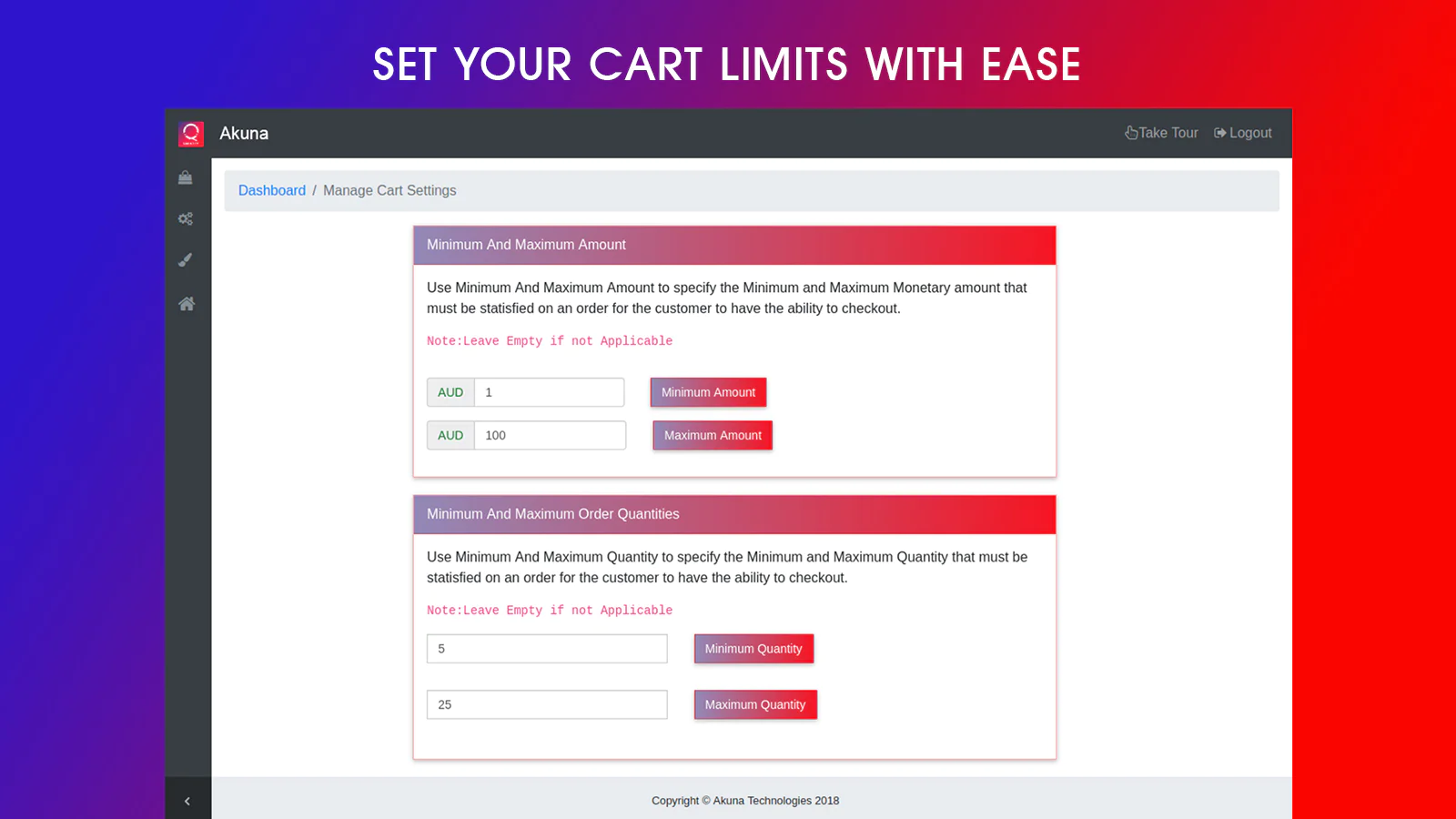The image size is (1456, 819).
Task: Select the paintbrush sidebar icon
Action: tap(186, 260)
